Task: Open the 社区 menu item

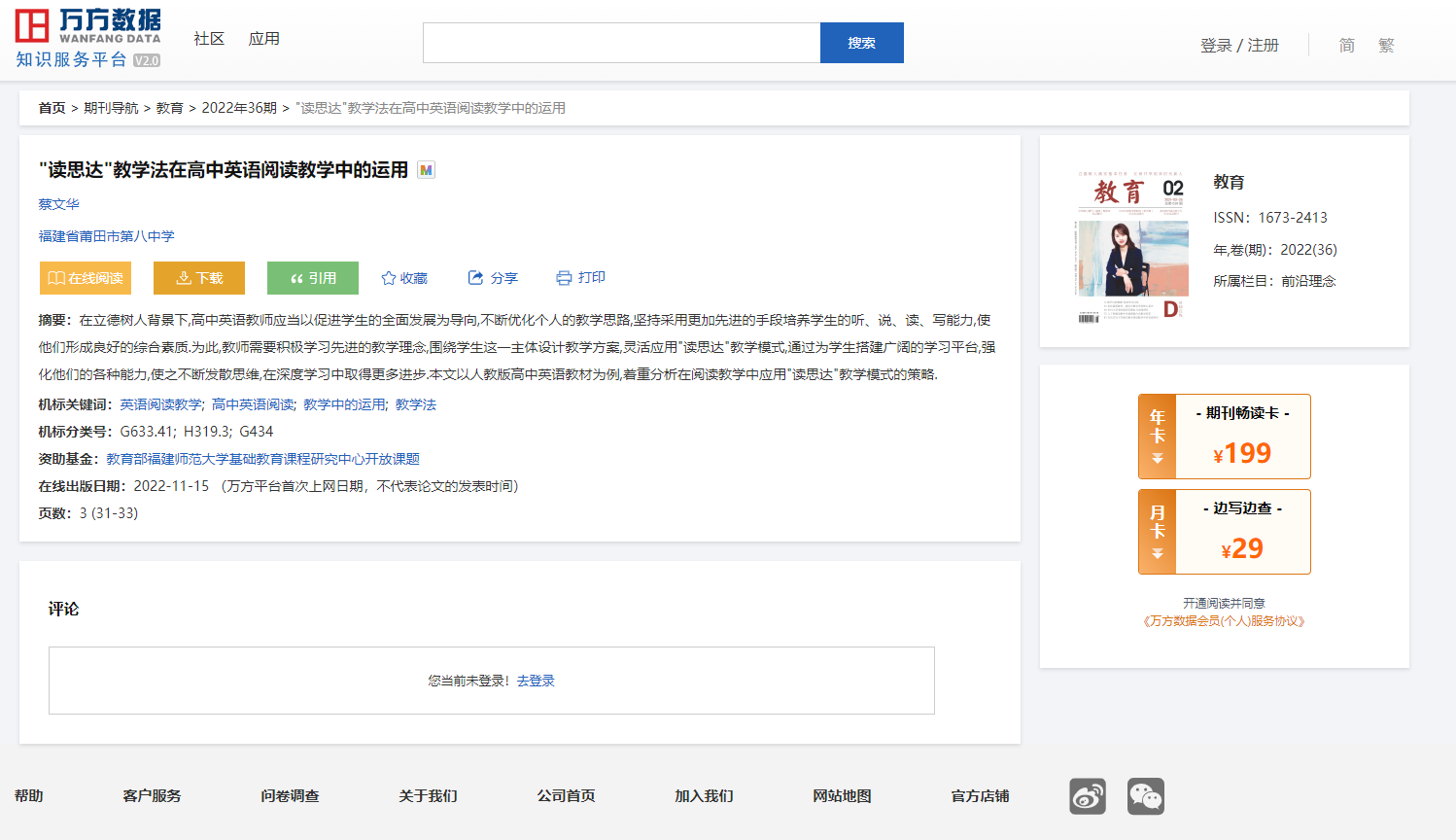Action: coord(209,39)
